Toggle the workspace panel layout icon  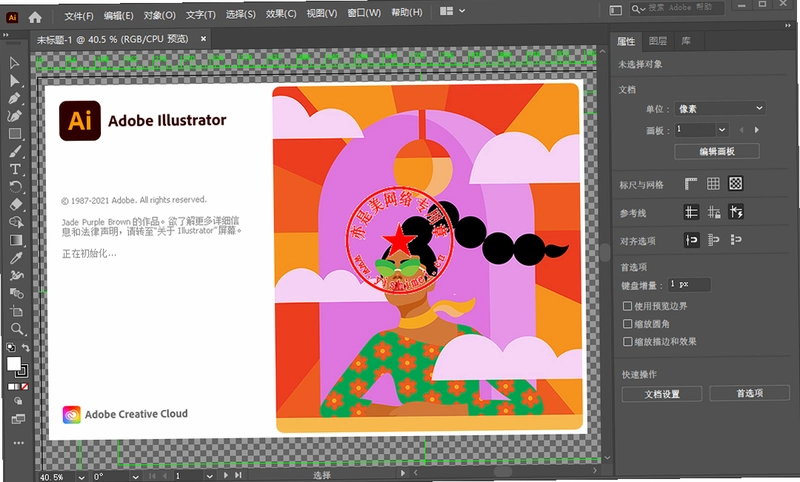616,10
